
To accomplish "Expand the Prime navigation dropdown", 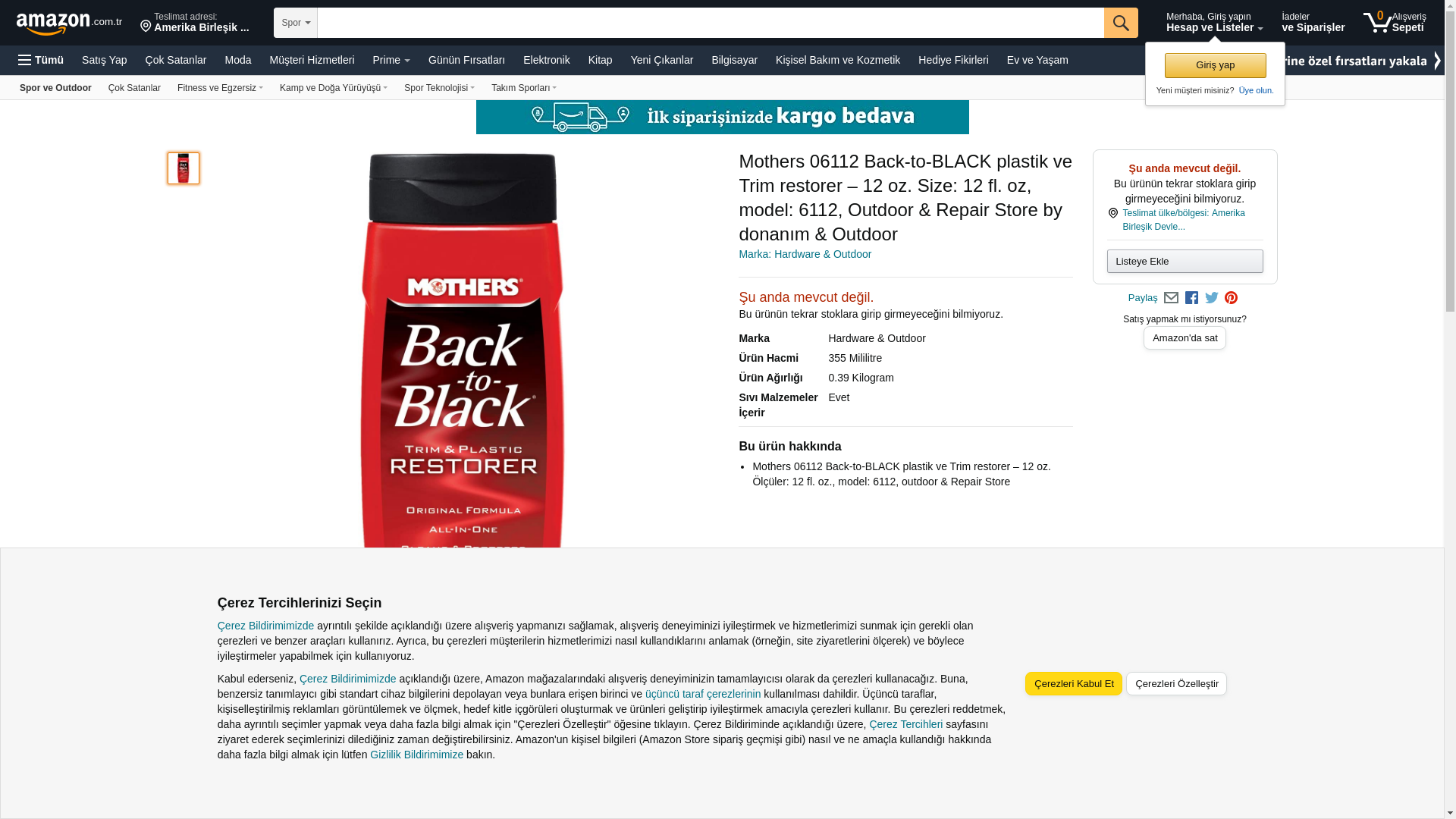I will click(x=391, y=60).
